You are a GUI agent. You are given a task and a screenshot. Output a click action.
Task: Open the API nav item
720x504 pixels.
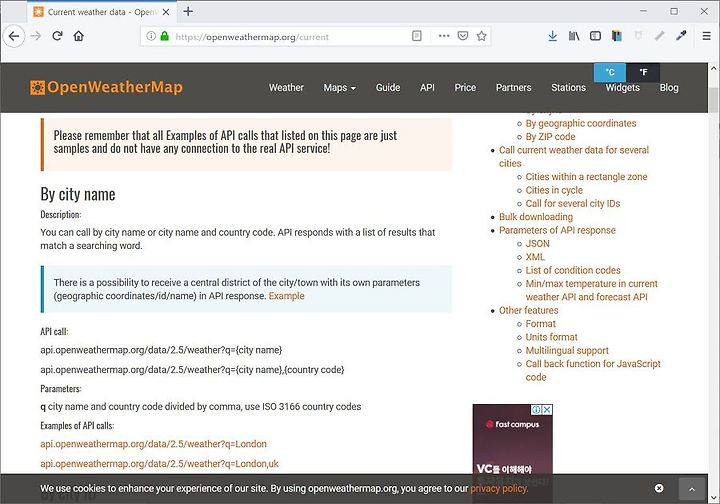coord(427,88)
